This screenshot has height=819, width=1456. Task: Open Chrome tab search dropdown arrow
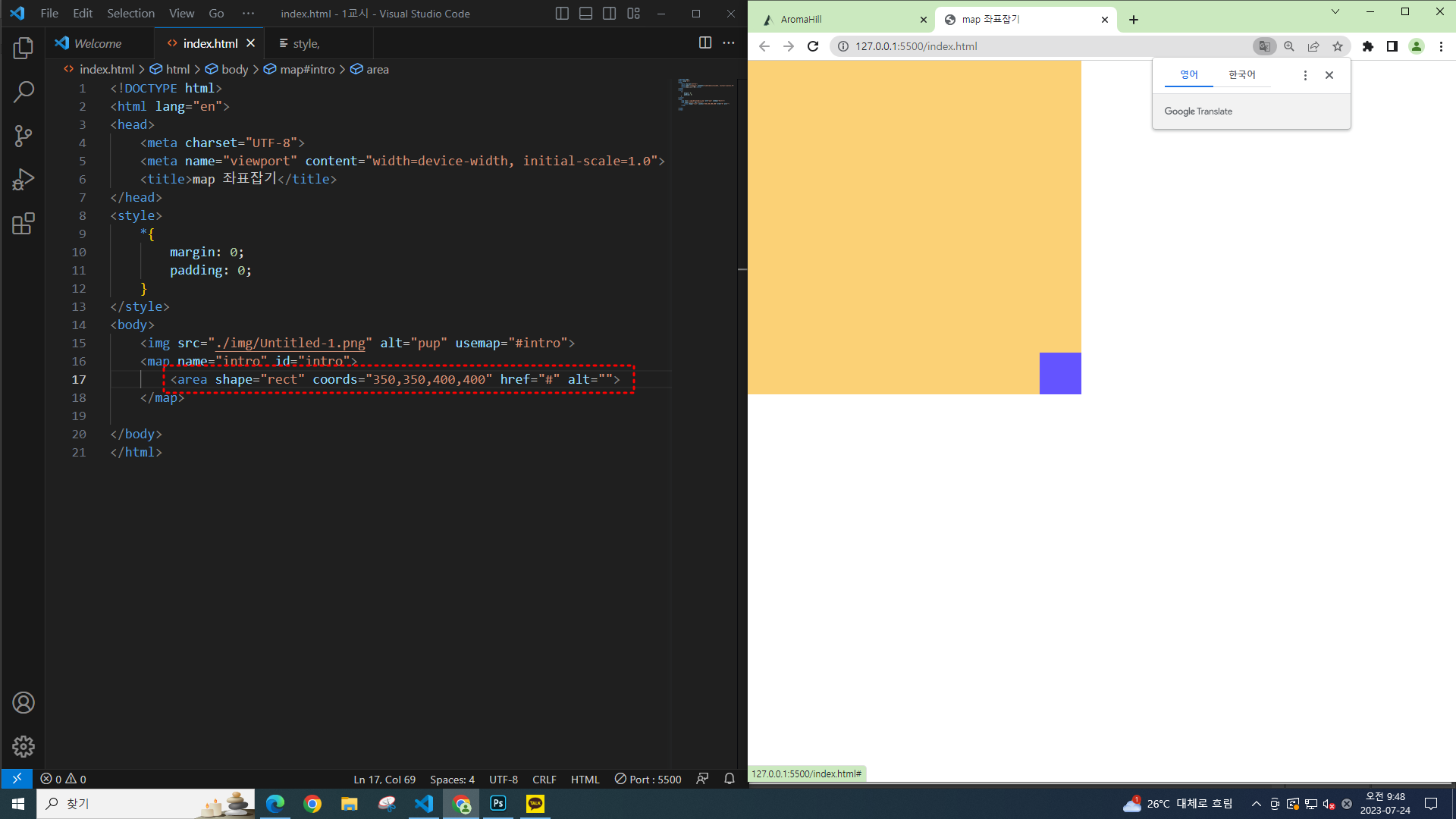(1335, 11)
